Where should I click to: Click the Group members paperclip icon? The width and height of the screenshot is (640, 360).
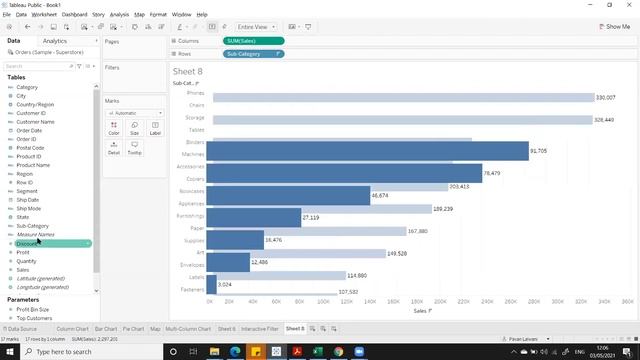(x=195, y=27)
